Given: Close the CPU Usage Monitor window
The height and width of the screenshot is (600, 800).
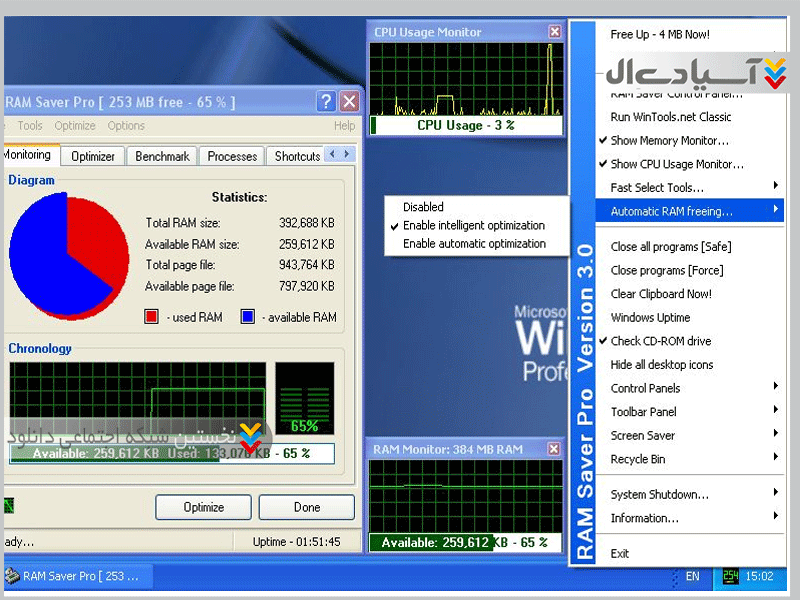Looking at the screenshot, I should coord(555,32).
